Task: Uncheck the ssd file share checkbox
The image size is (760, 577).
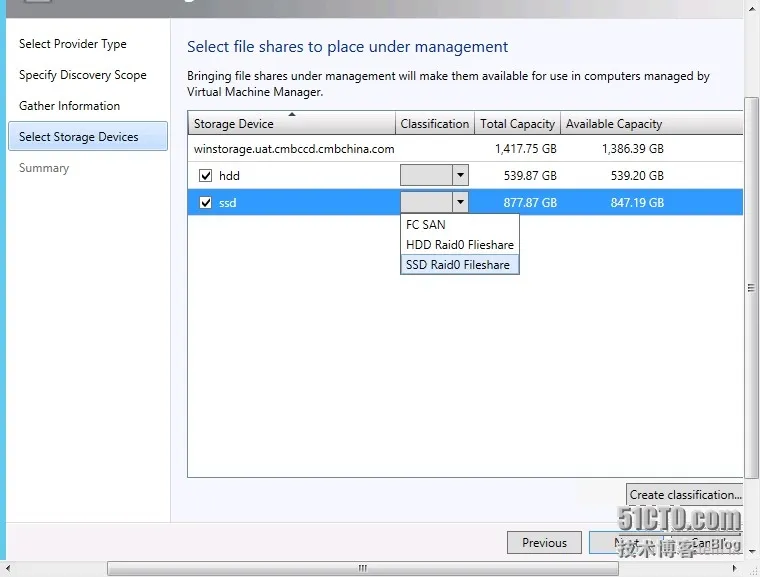Action: click(206, 203)
